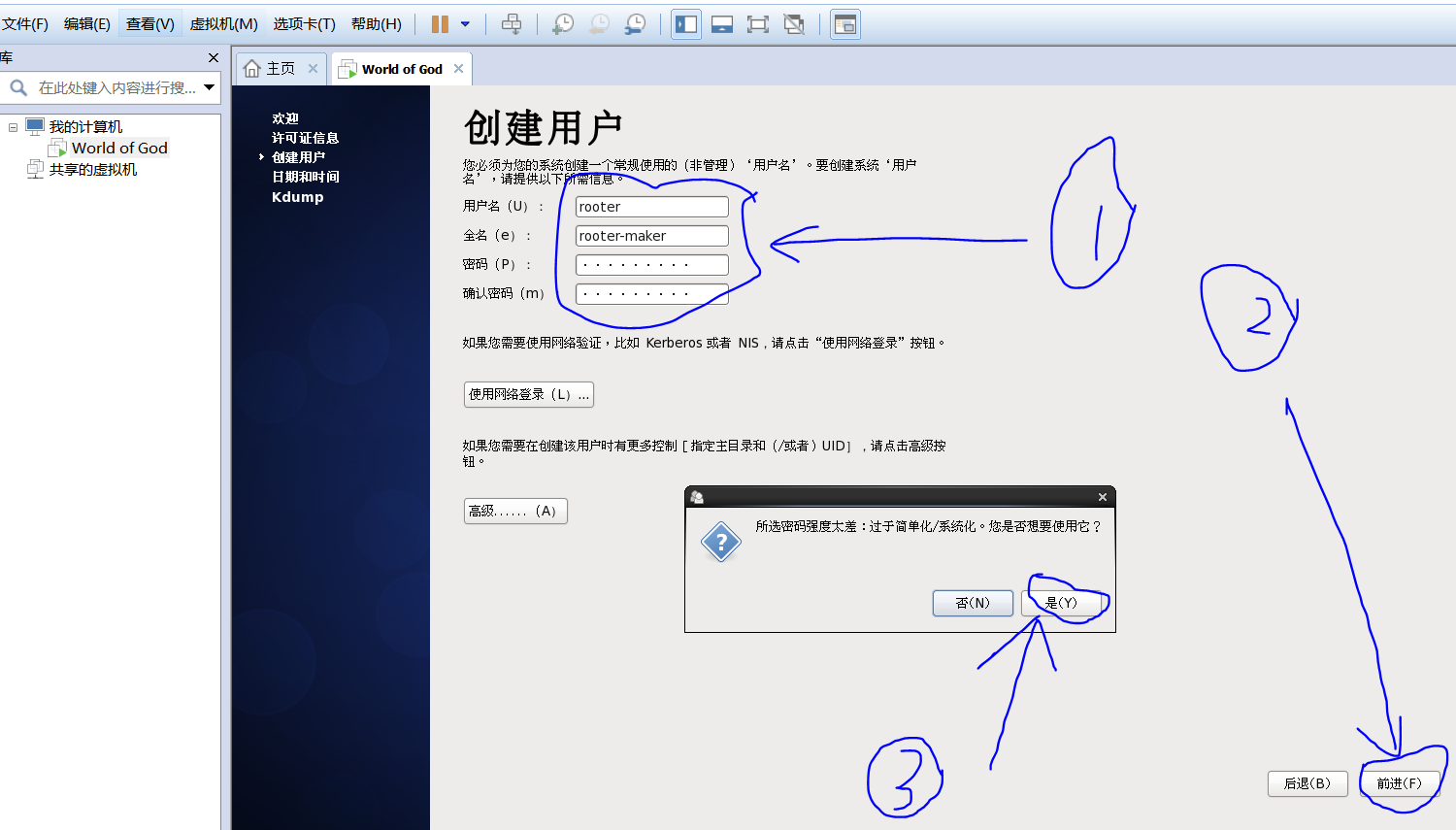Viewport: 1456px width, 830px height.
Task: Click the library search magnifier icon
Action: click(x=18, y=88)
